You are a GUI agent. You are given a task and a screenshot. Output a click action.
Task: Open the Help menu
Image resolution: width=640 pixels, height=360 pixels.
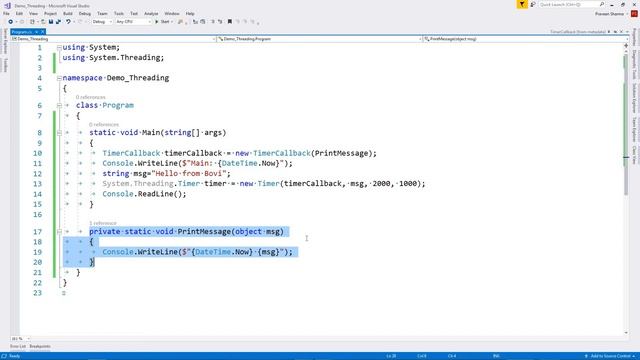click(190, 13)
